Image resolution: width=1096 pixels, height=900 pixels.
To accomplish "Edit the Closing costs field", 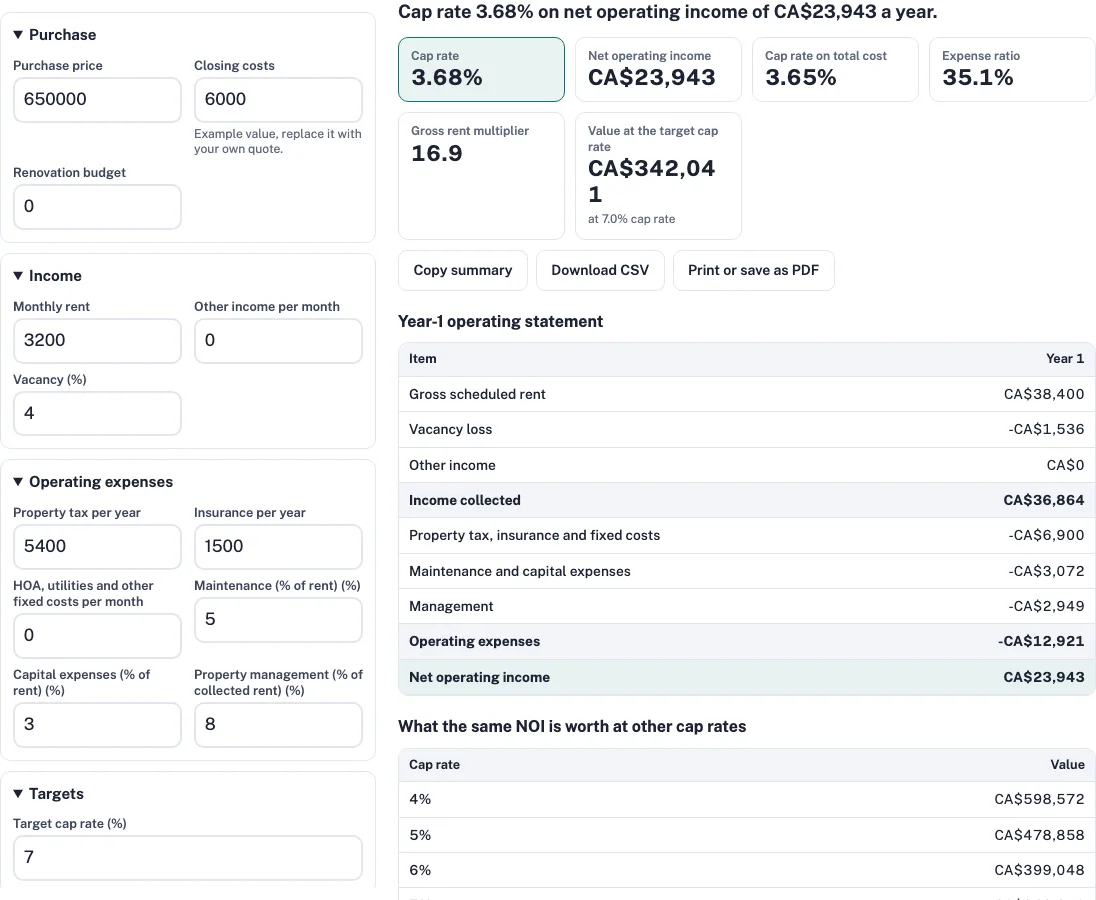I will point(278,99).
